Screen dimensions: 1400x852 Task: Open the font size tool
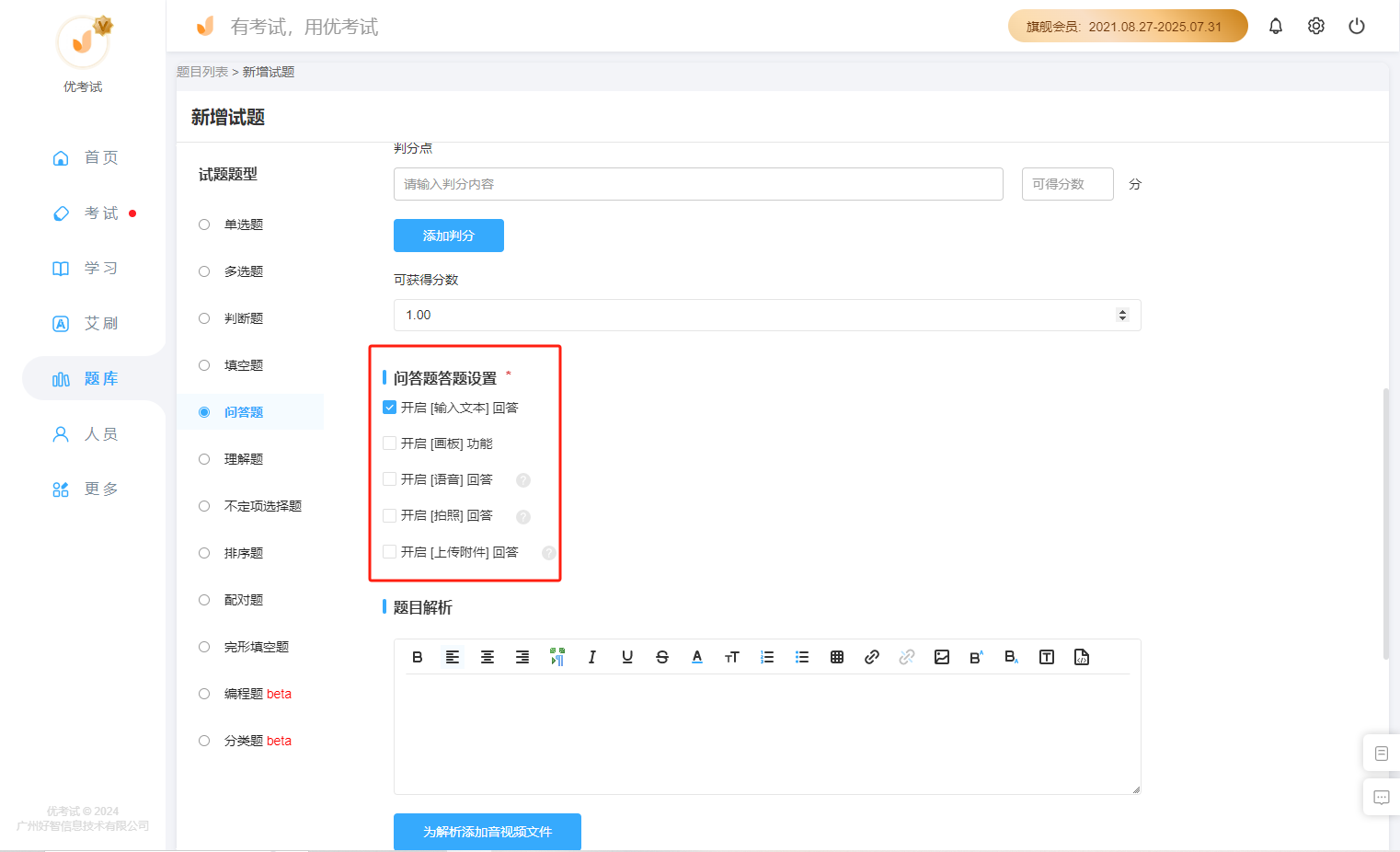732,657
